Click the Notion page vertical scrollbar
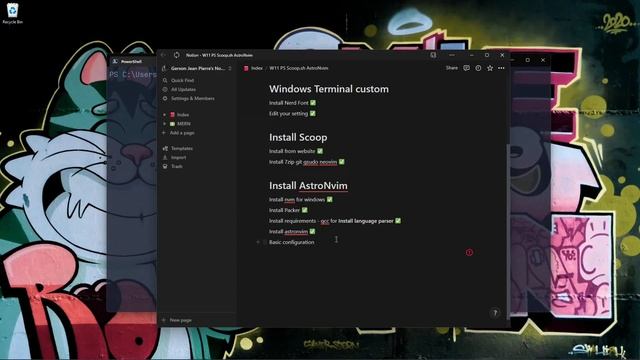Viewport: 640px width, 360px height. (508, 231)
